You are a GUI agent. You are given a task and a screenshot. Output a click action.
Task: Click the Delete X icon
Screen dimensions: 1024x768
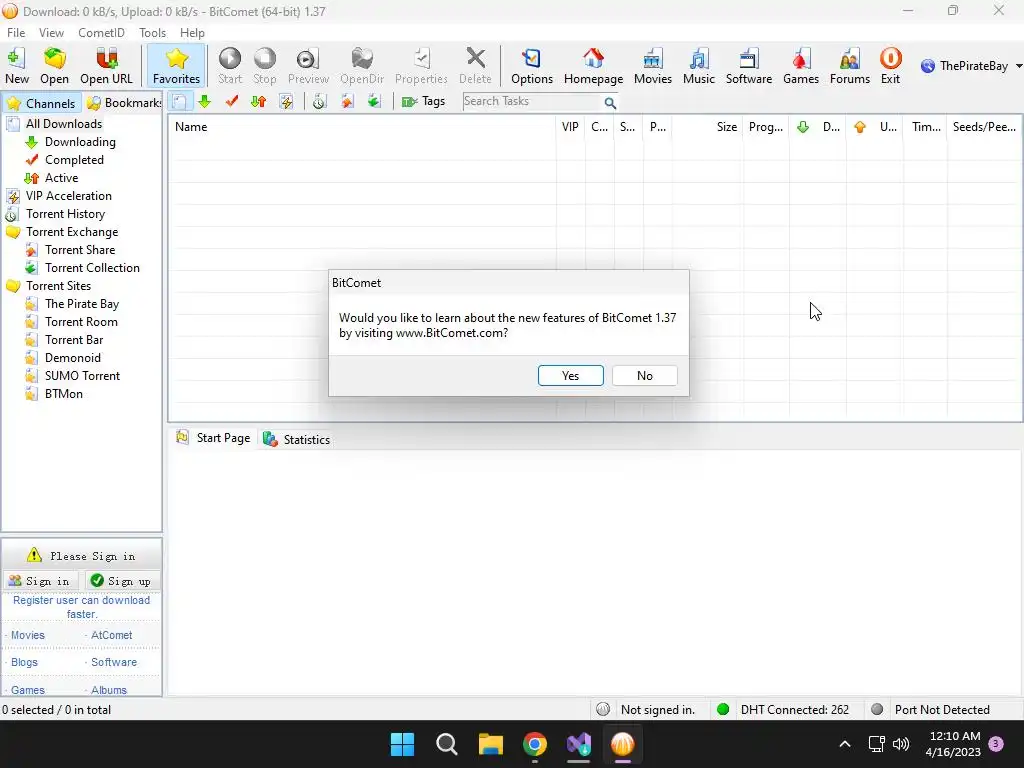tap(475, 66)
